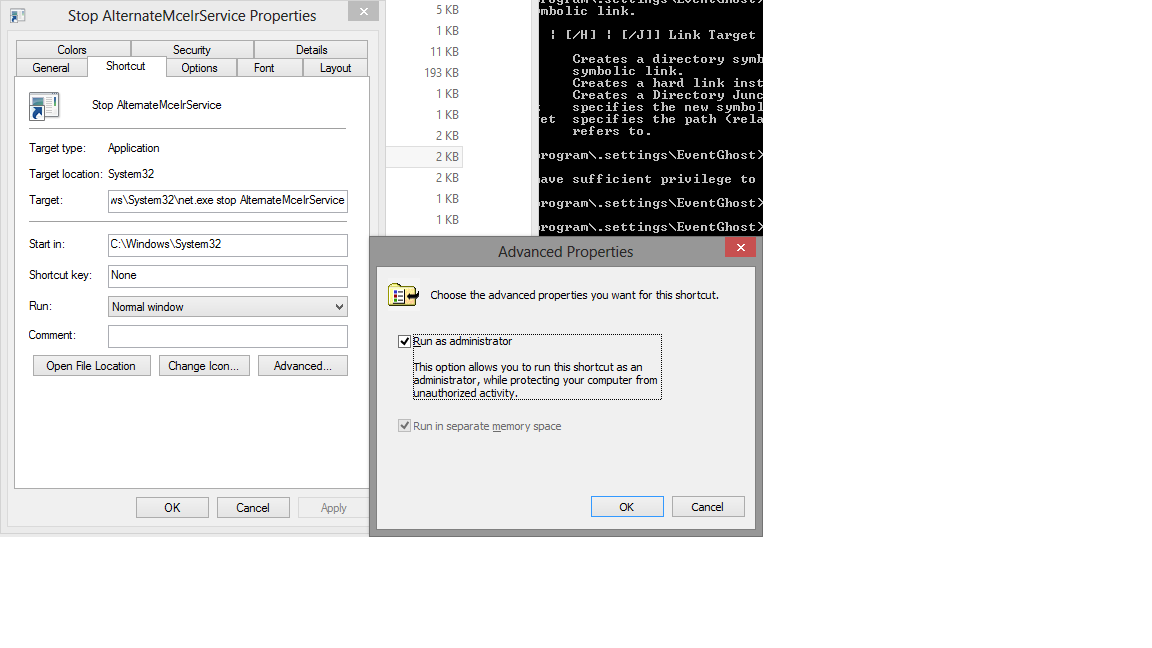
Task: Close the Advanced Properties dialog
Action: coord(741,248)
